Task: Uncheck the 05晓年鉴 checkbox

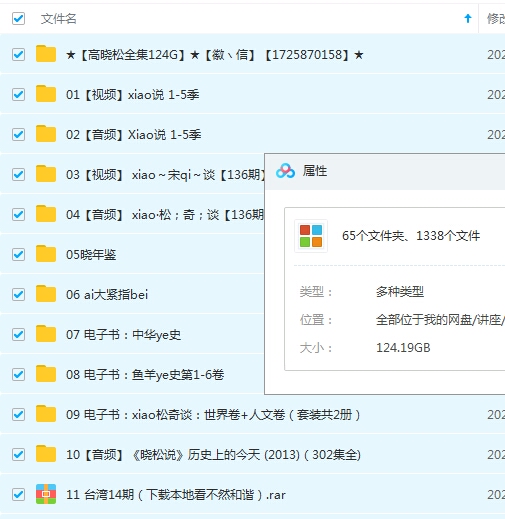Action: [18, 254]
